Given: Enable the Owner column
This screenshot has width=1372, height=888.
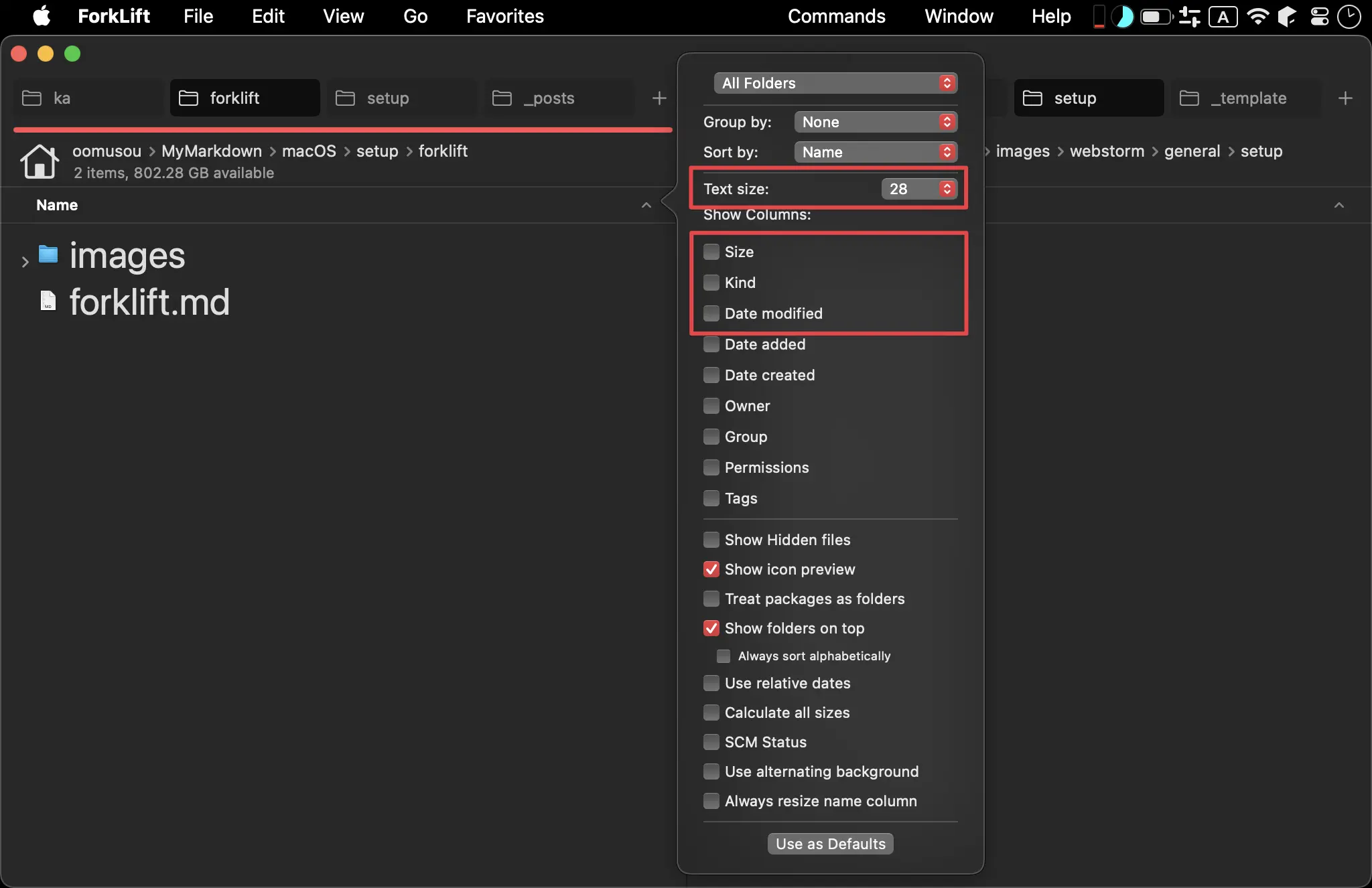Looking at the screenshot, I should 711,406.
